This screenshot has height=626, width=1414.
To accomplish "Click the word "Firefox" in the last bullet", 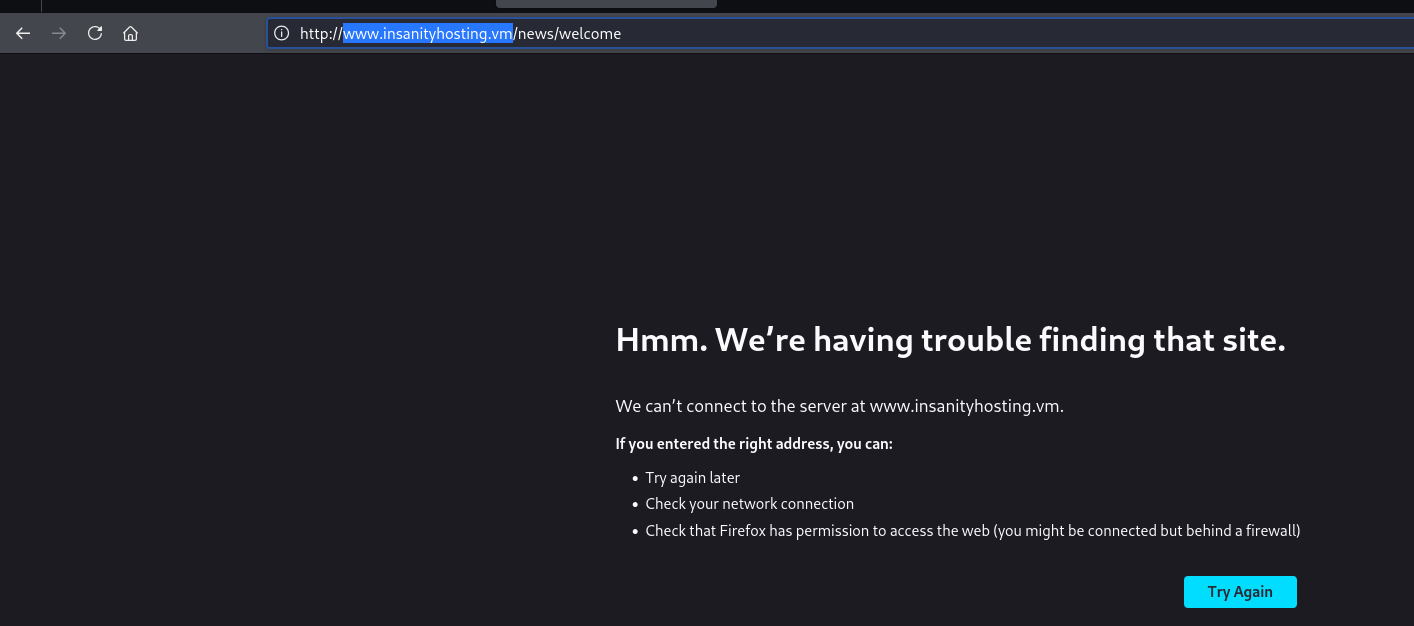I will tap(742, 531).
